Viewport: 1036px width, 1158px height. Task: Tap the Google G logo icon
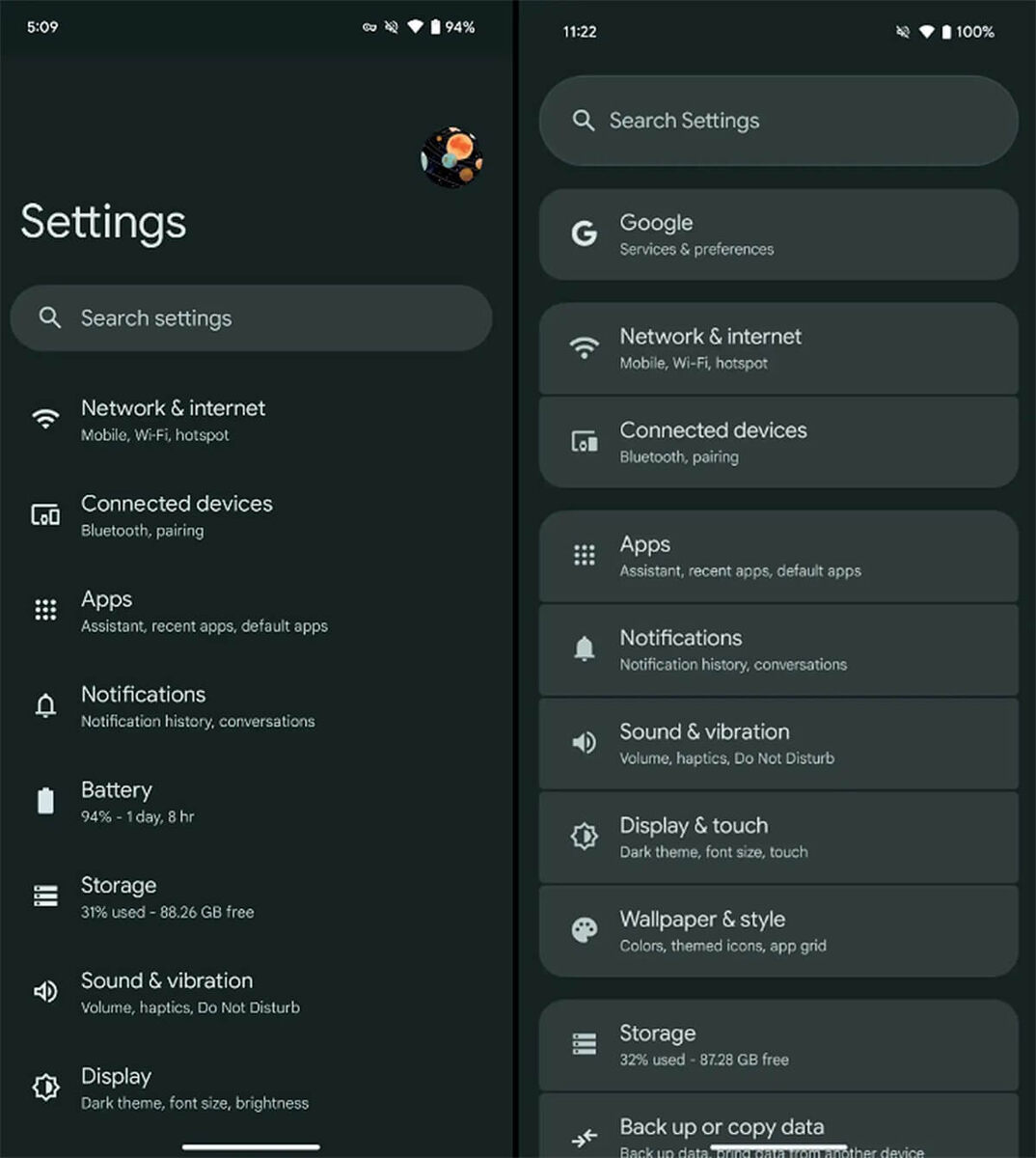[584, 234]
